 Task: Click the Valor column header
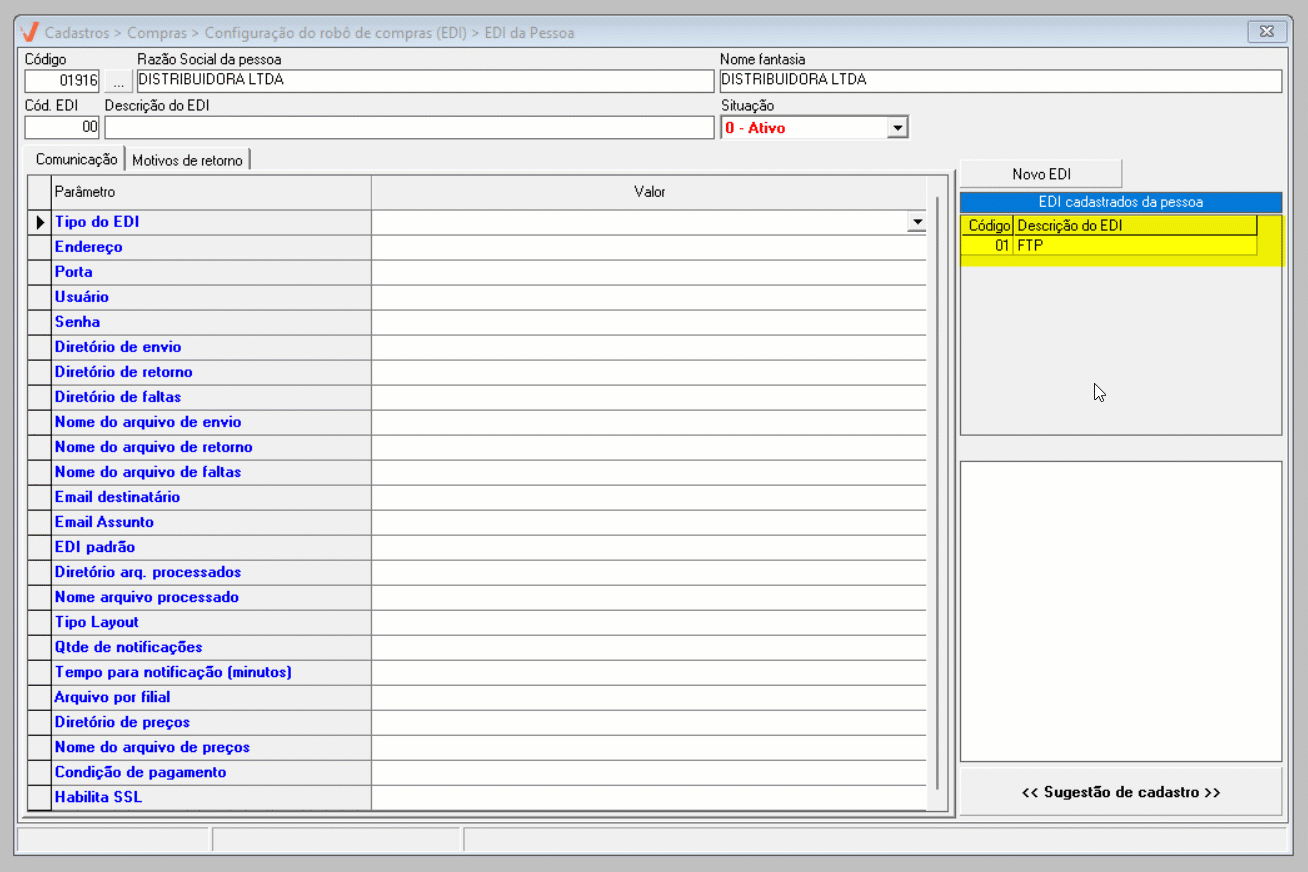point(649,192)
